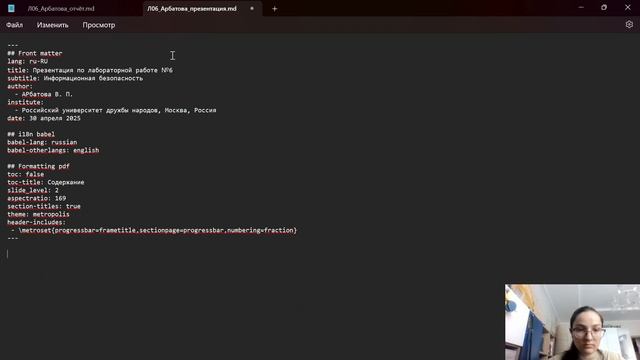640x360 pixels.
Task: Click the 'babel-otherlangs: english' line
Action: (53, 151)
